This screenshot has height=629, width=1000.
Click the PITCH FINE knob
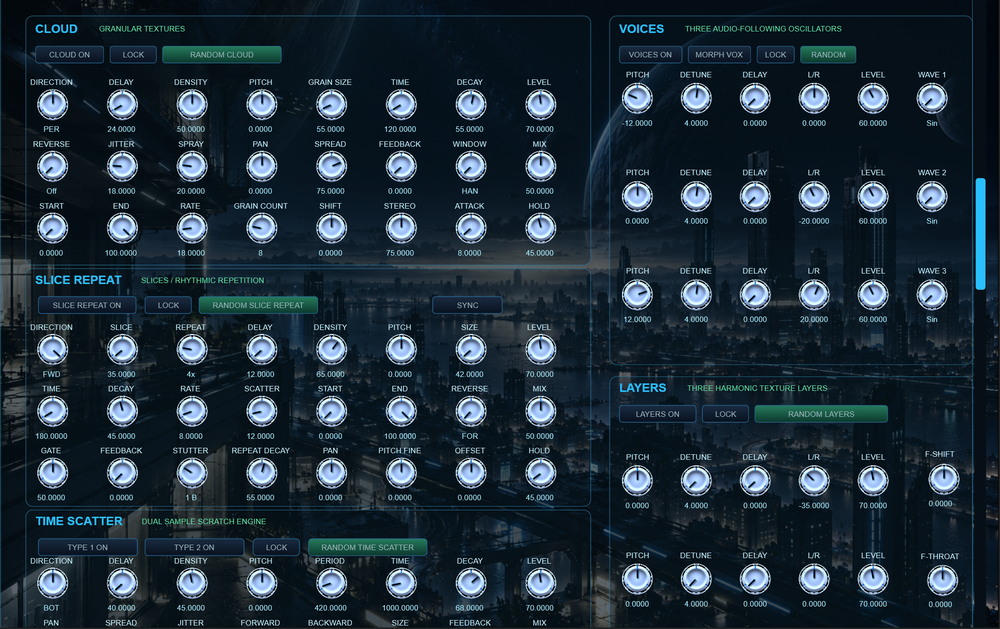click(x=401, y=473)
